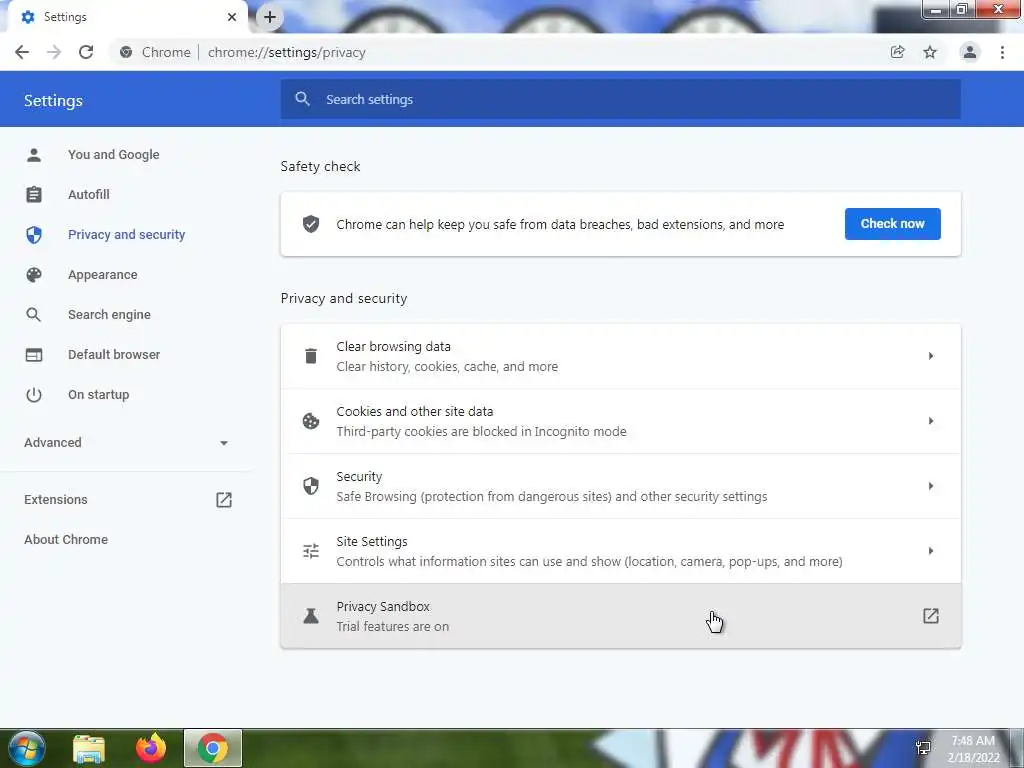Click the Chrome taskbar icon
Viewport: 1024px width, 768px height.
(213, 748)
